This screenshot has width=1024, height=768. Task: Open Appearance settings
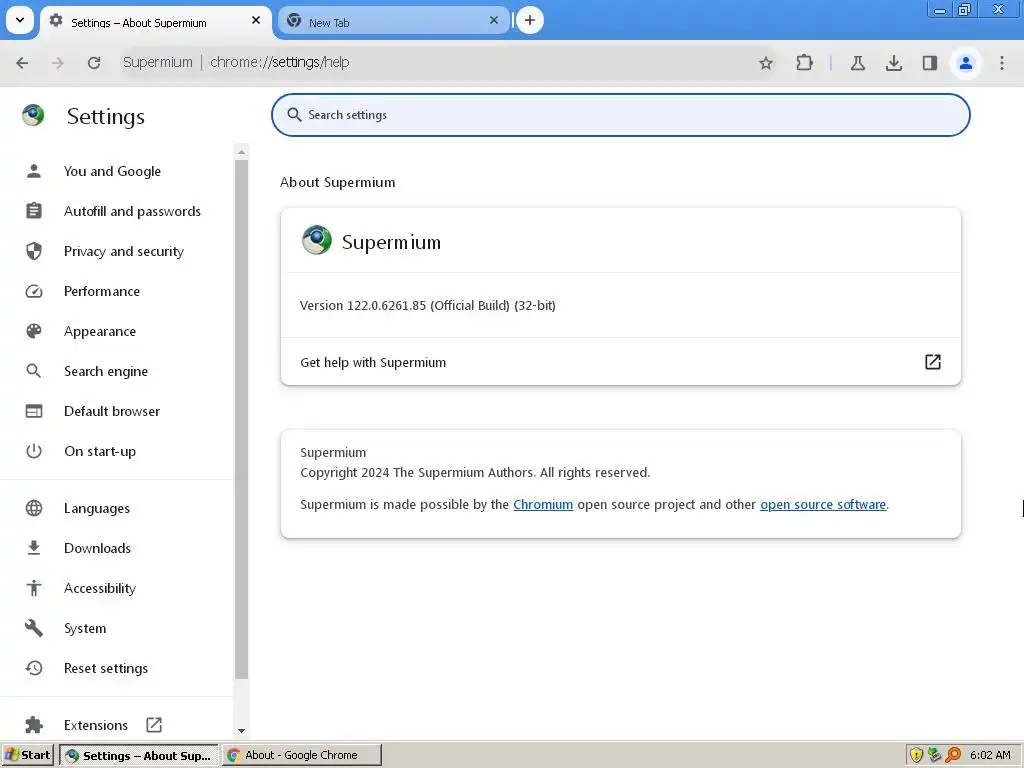click(x=100, y=331)
